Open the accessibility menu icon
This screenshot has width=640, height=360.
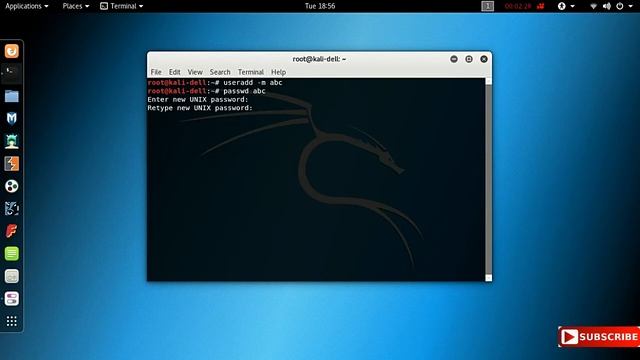[562, 6]
